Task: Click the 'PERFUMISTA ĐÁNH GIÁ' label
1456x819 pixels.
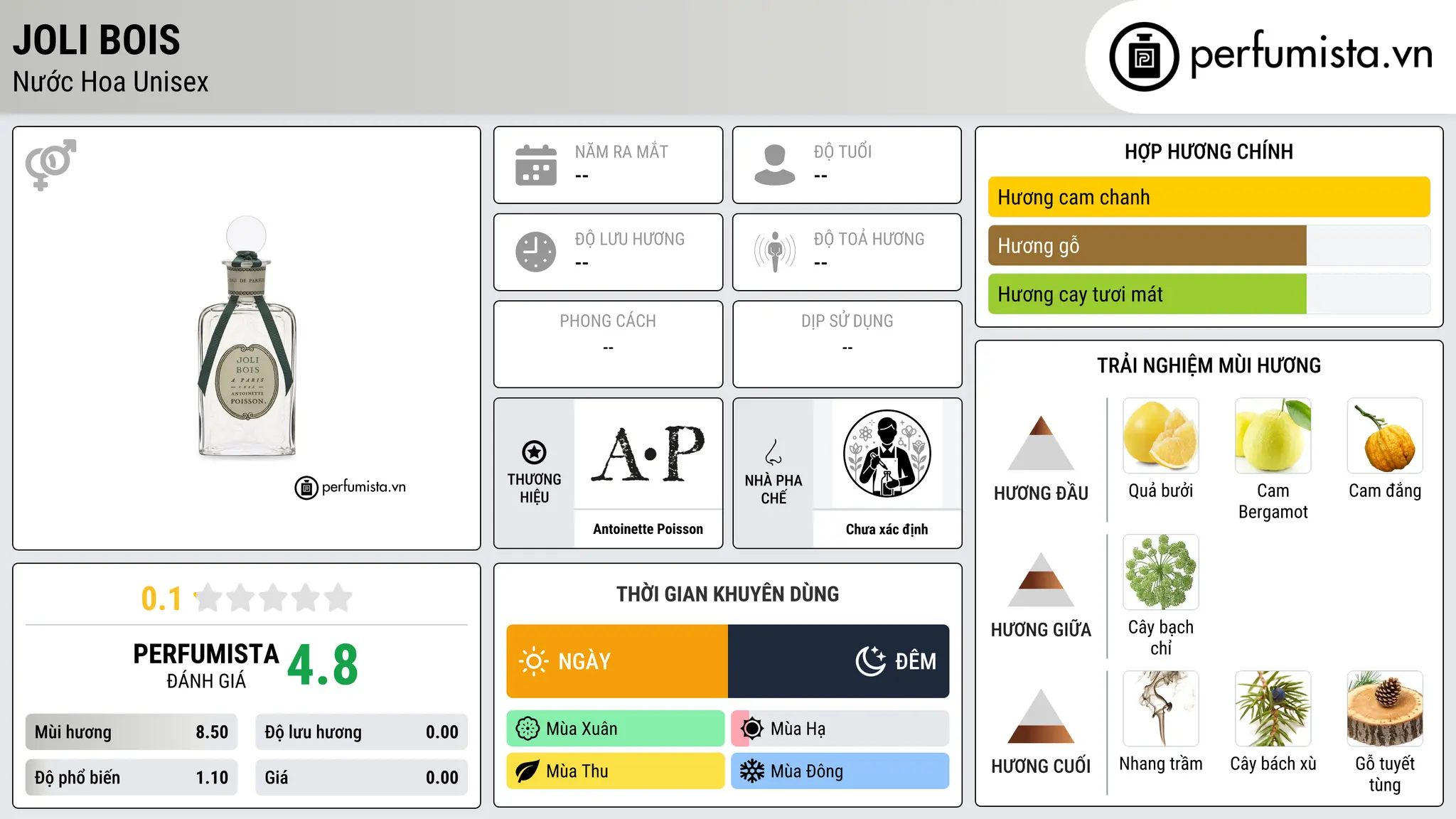Action: [x=206, y=666]
